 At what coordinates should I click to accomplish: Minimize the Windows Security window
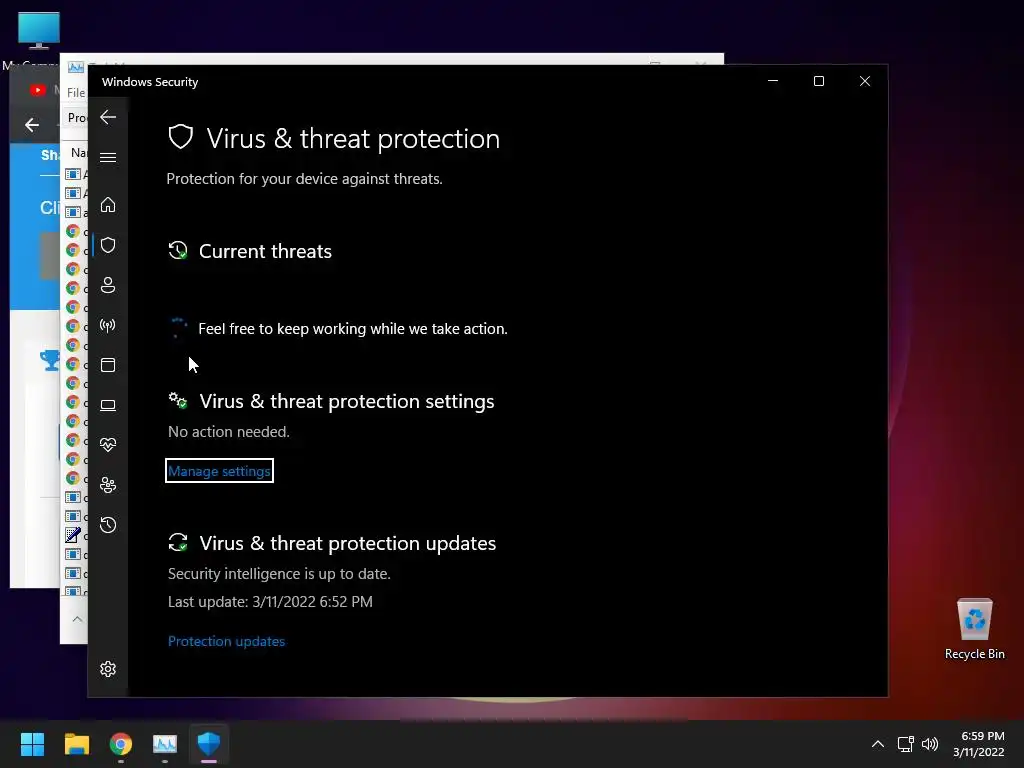tap(773, 81)
